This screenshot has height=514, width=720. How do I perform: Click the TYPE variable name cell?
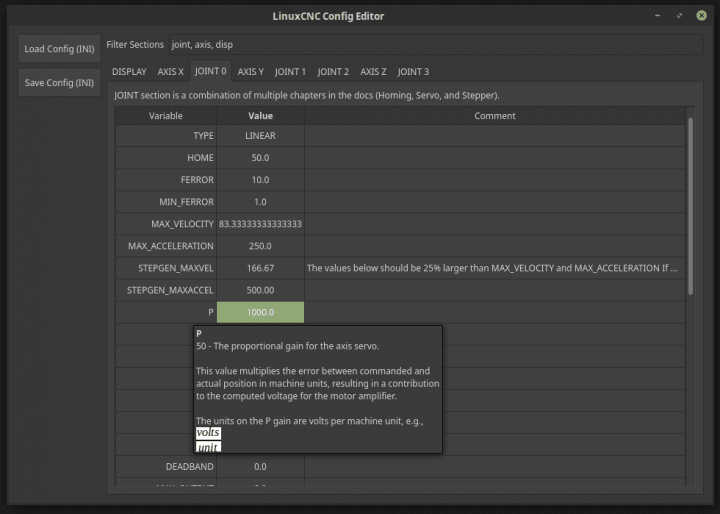coord(166,136)
